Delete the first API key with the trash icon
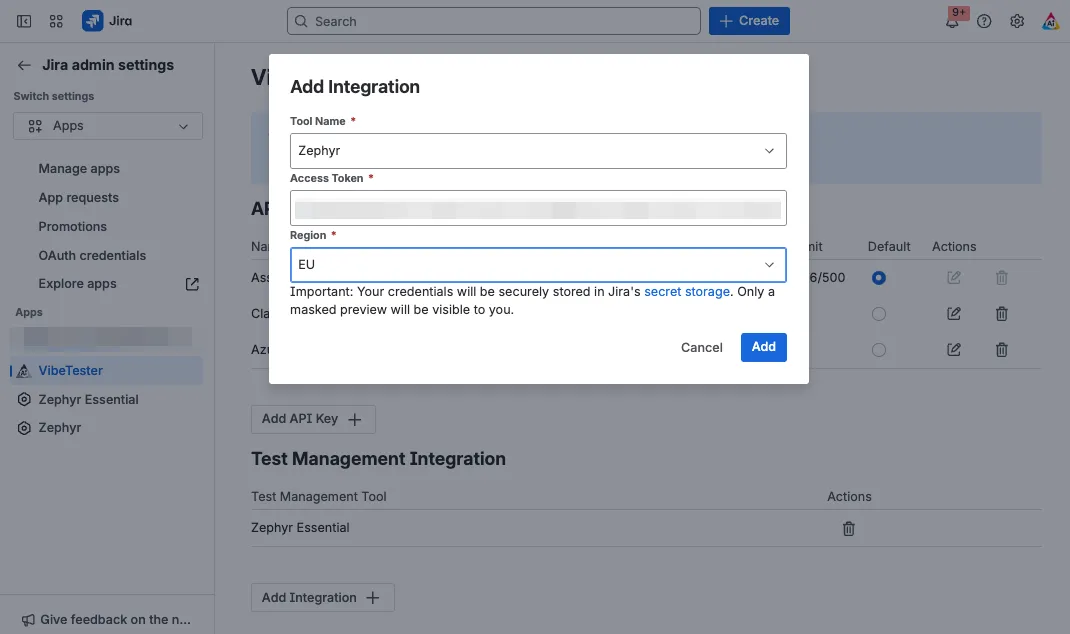Screen dimensions: 1070x634 tap(1002, 278)
